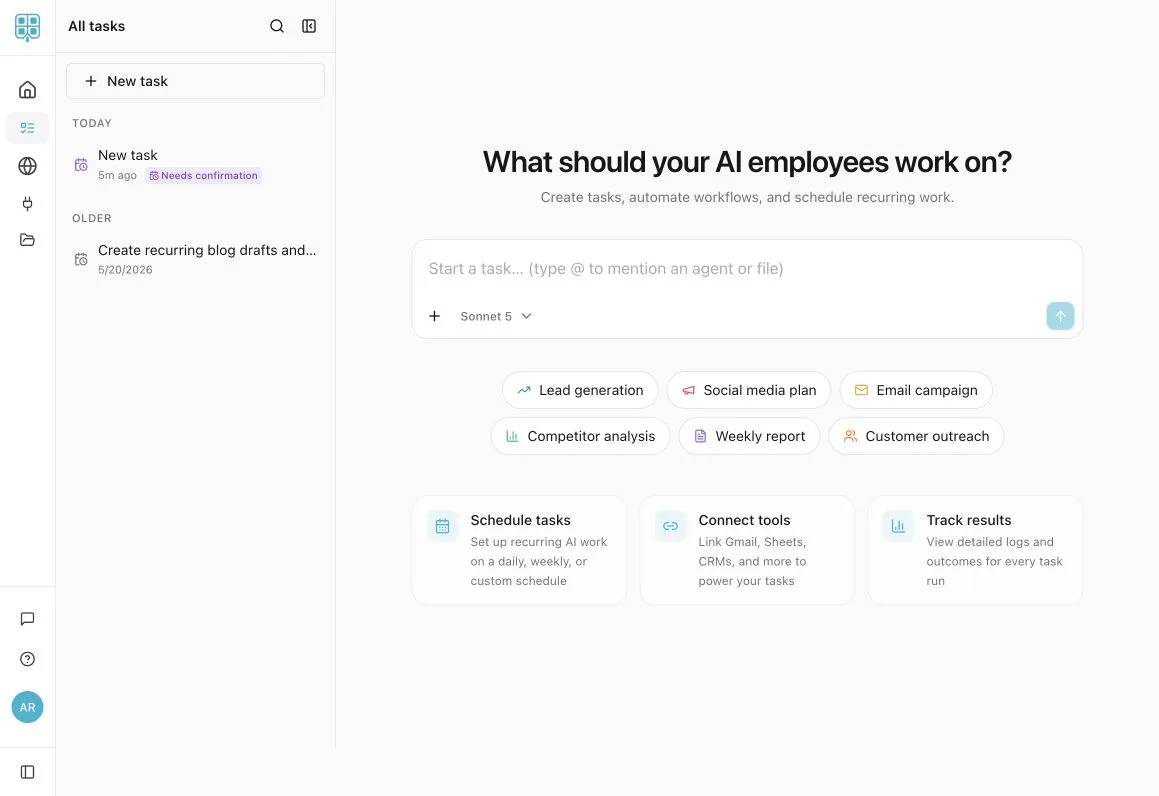The image size is (1159, 796).
Task: Open the tasks list sidebar icon
Action: (x=27, y=128)
